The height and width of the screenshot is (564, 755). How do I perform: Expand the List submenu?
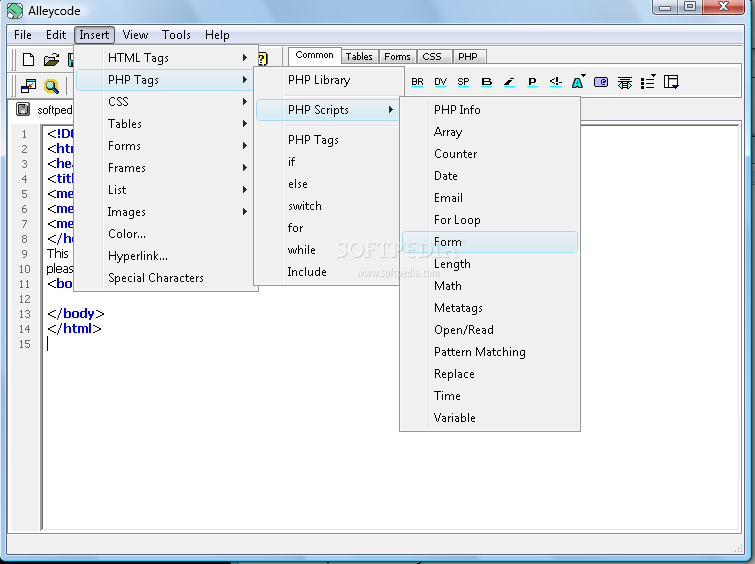tap(164, 190)
